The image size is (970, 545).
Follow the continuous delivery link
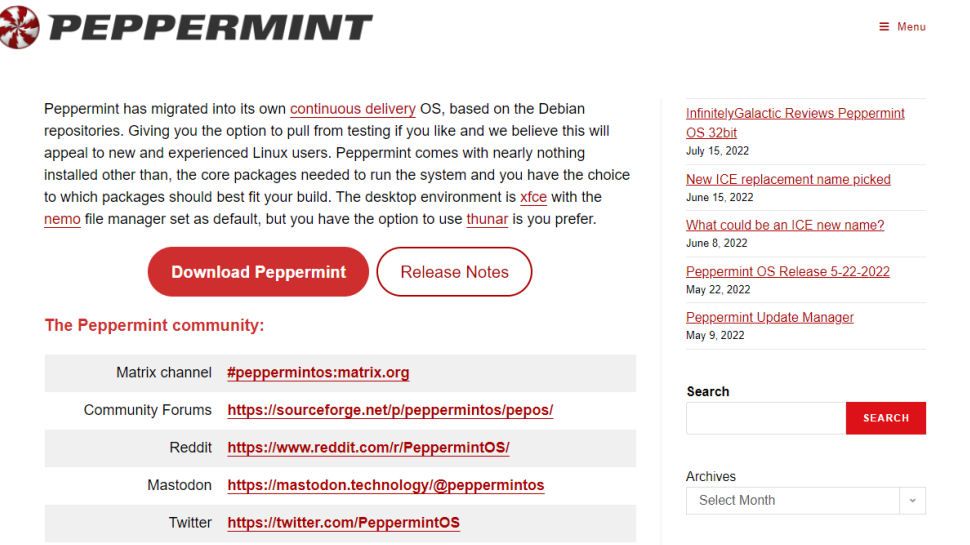click(352, 109)
